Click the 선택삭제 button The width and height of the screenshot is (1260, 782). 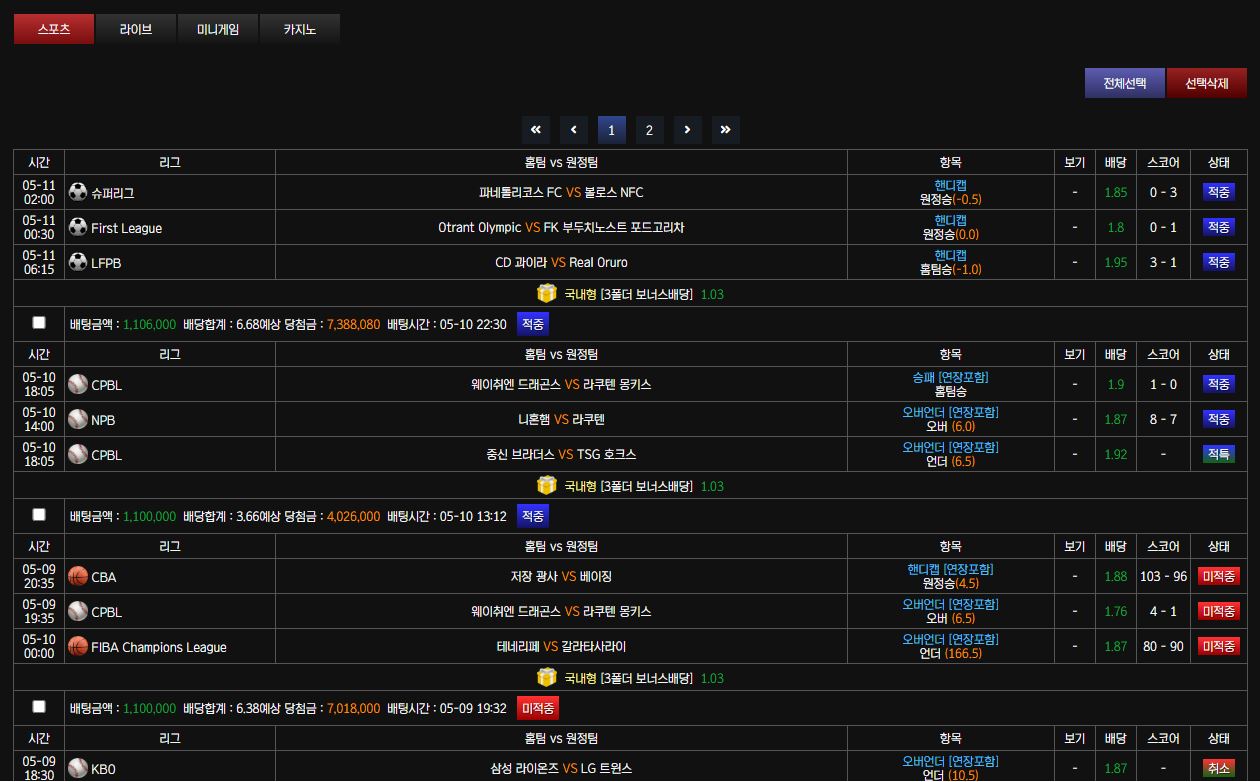coord(1207,83)
